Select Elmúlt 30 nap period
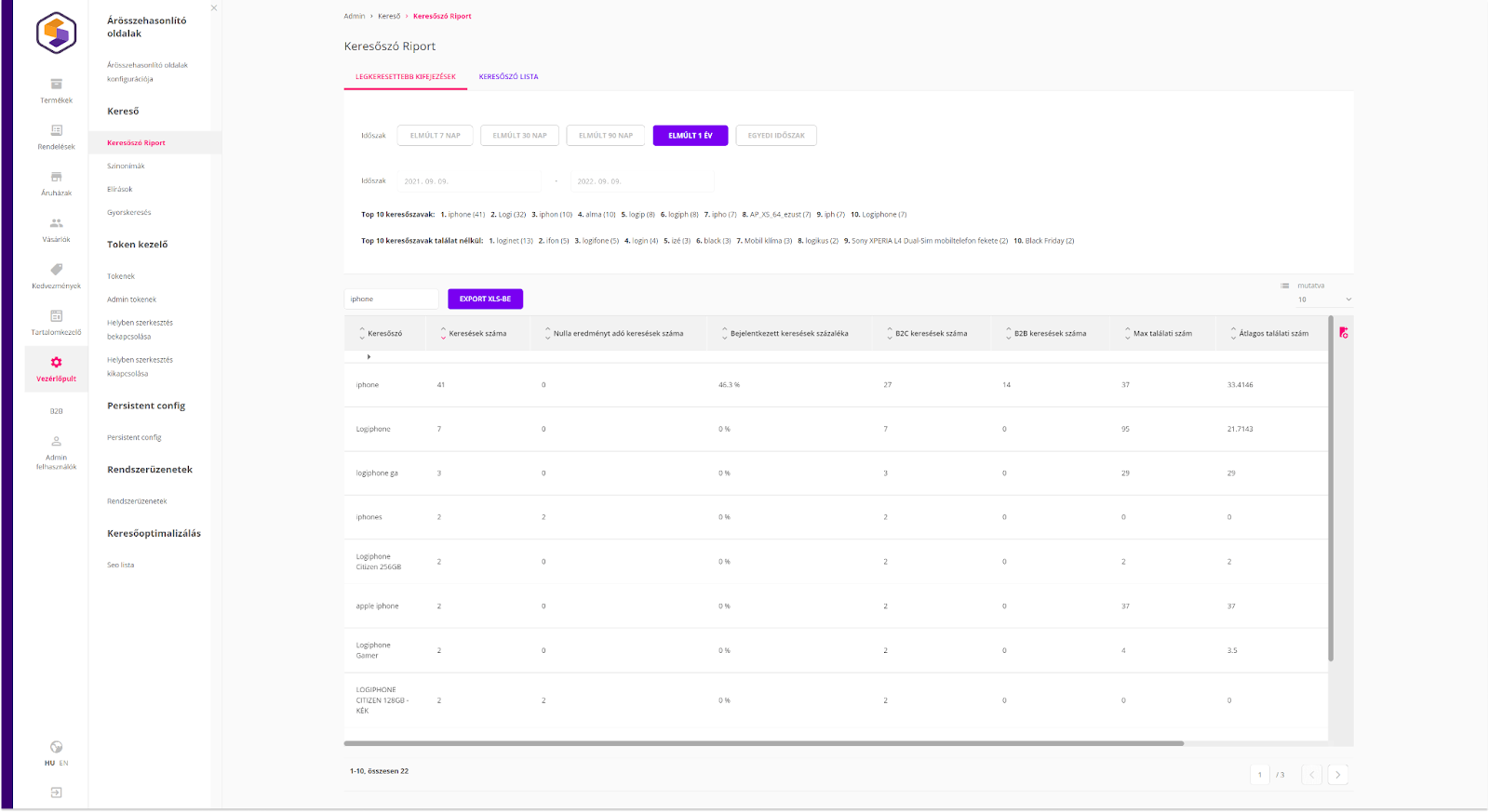This screenshot has height=812, width=1489. 520,136
